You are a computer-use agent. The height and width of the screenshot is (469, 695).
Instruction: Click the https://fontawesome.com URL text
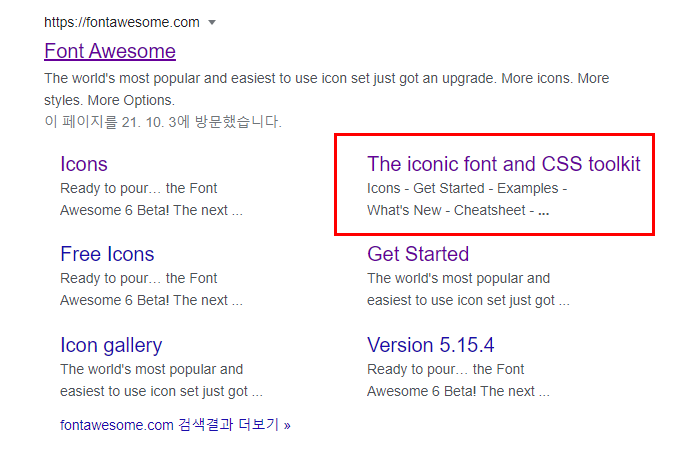(122, 22)
